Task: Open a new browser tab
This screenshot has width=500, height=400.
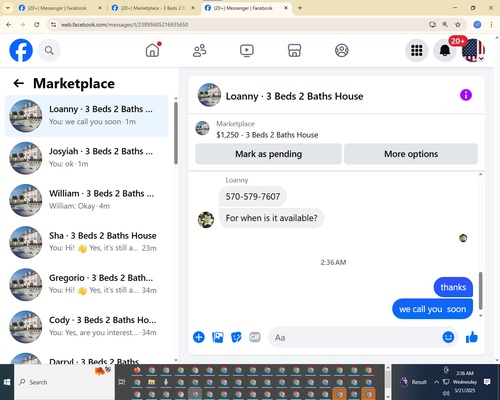Action: tap(300, 8)
